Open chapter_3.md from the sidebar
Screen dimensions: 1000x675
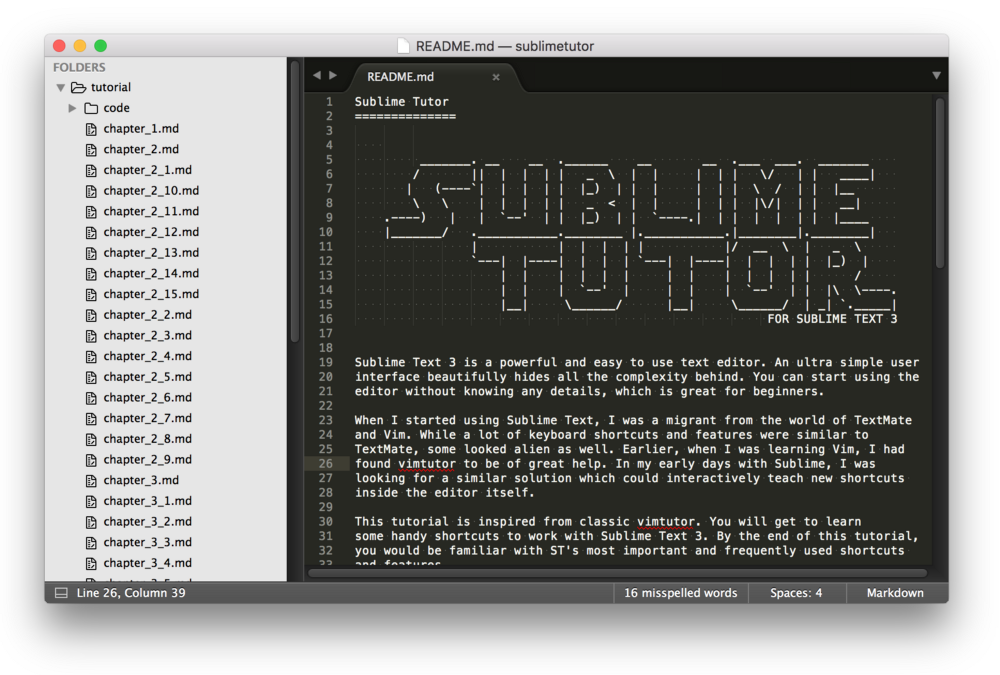click(x=141, y=480)
